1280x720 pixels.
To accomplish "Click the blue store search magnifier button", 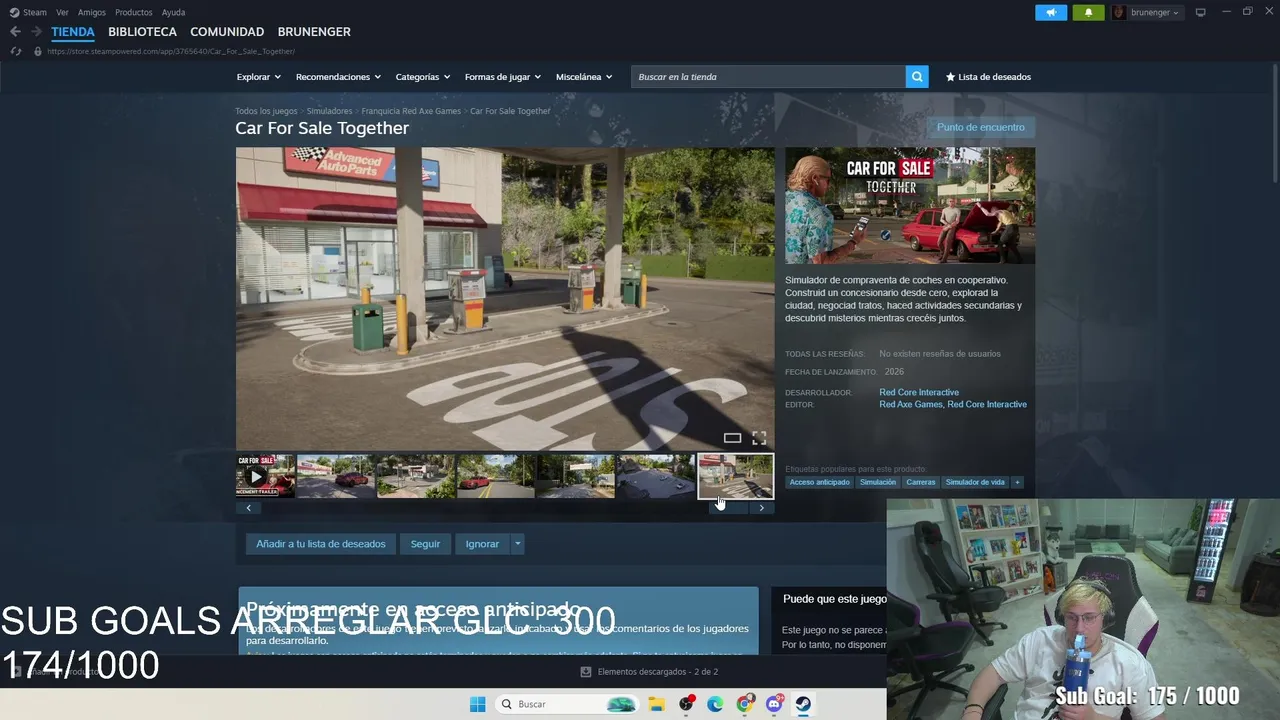I will (917, 77).
